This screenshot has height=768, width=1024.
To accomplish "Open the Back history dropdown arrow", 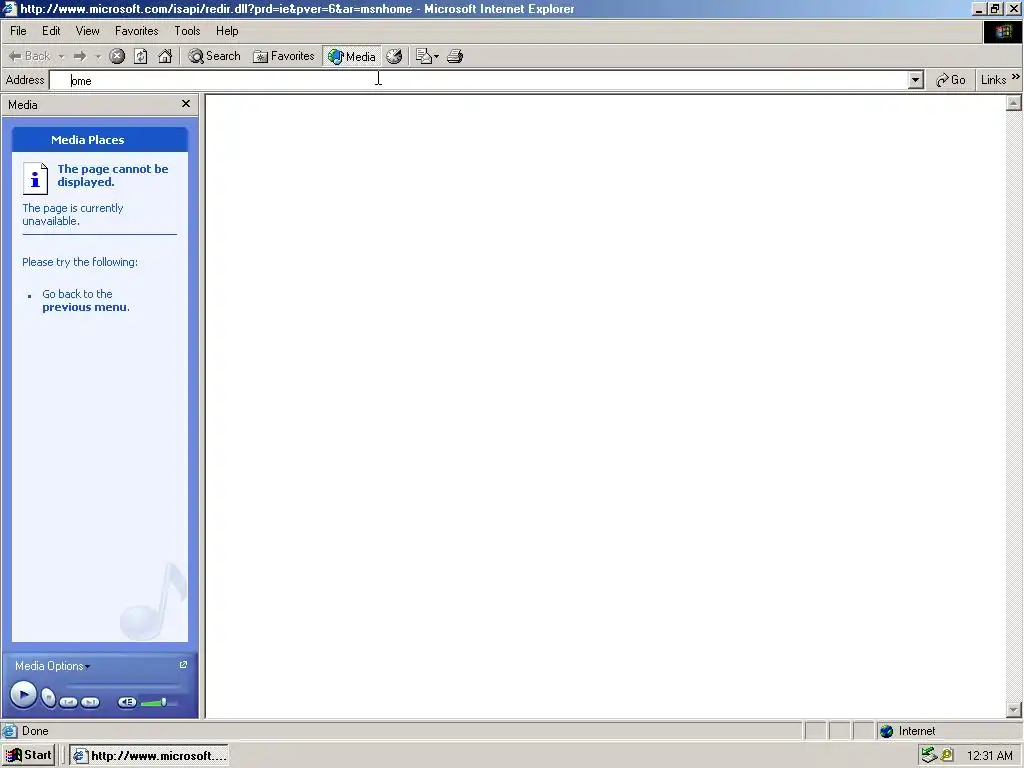I will tap(61, 57).
